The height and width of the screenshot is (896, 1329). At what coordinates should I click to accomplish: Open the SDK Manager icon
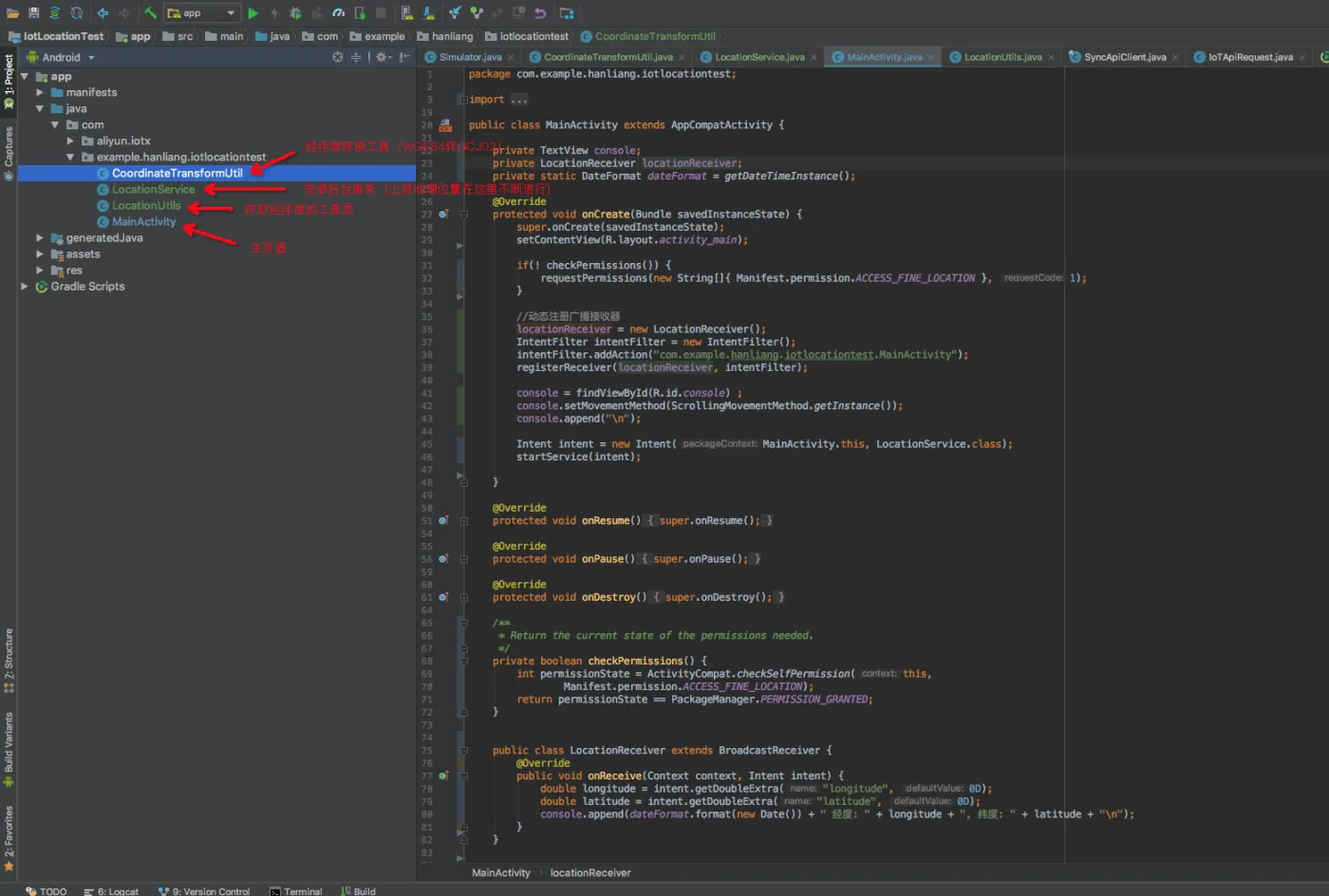[428, 13]
